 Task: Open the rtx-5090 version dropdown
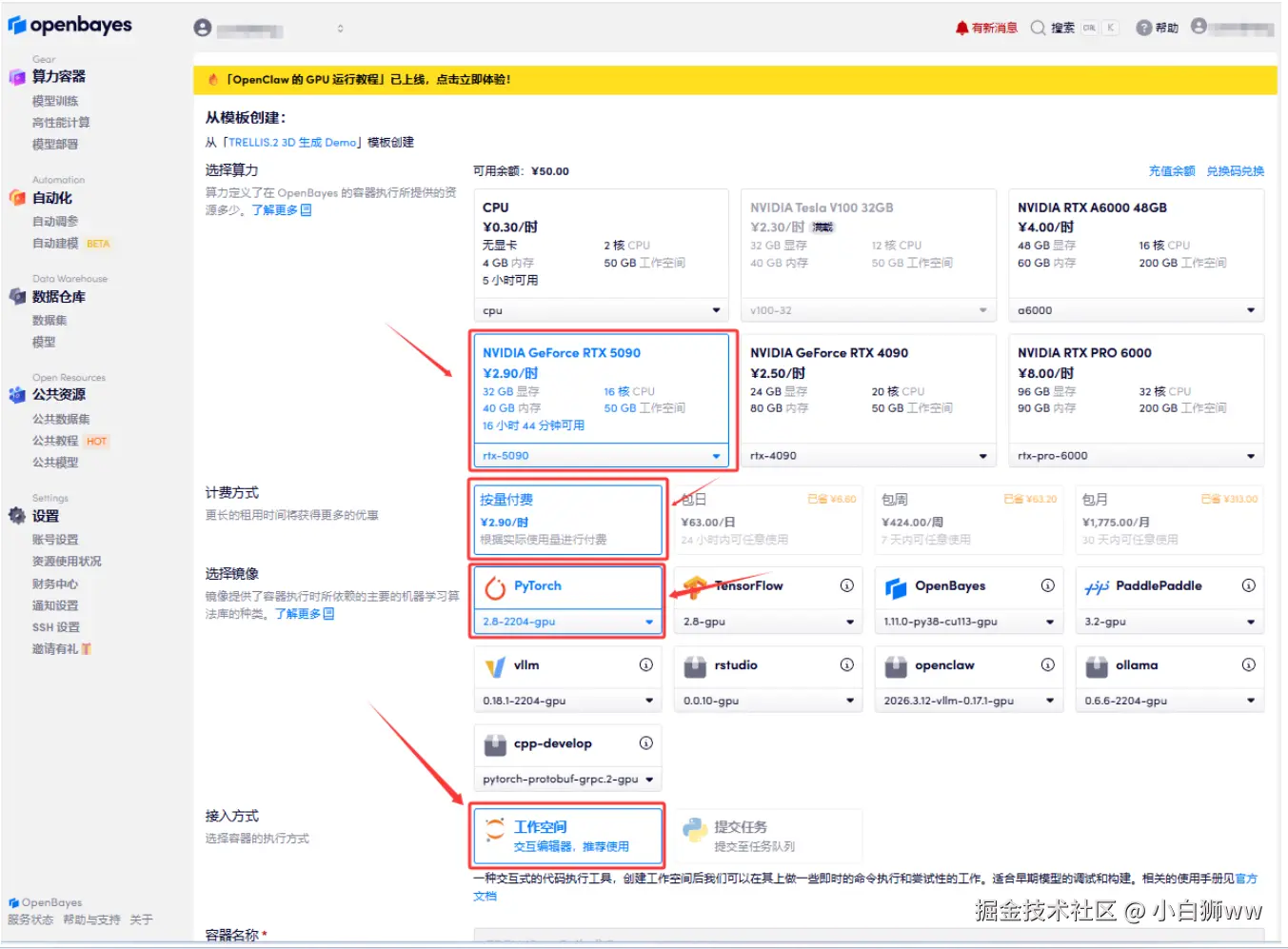602,455
